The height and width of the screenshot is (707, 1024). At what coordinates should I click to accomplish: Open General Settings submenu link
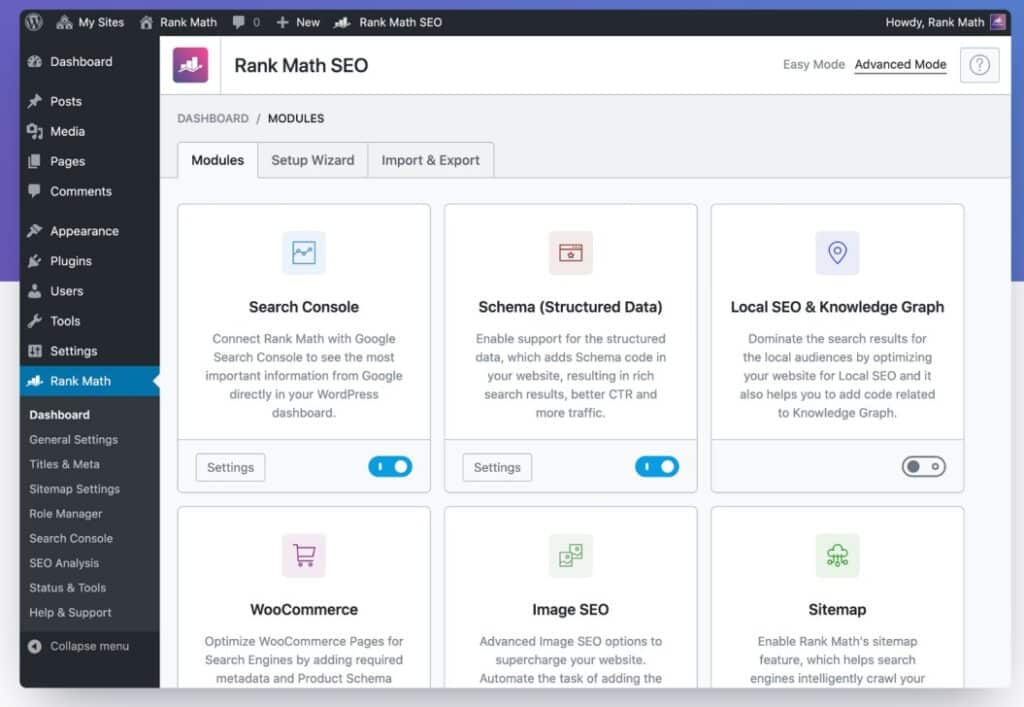[x=74, y=439]
